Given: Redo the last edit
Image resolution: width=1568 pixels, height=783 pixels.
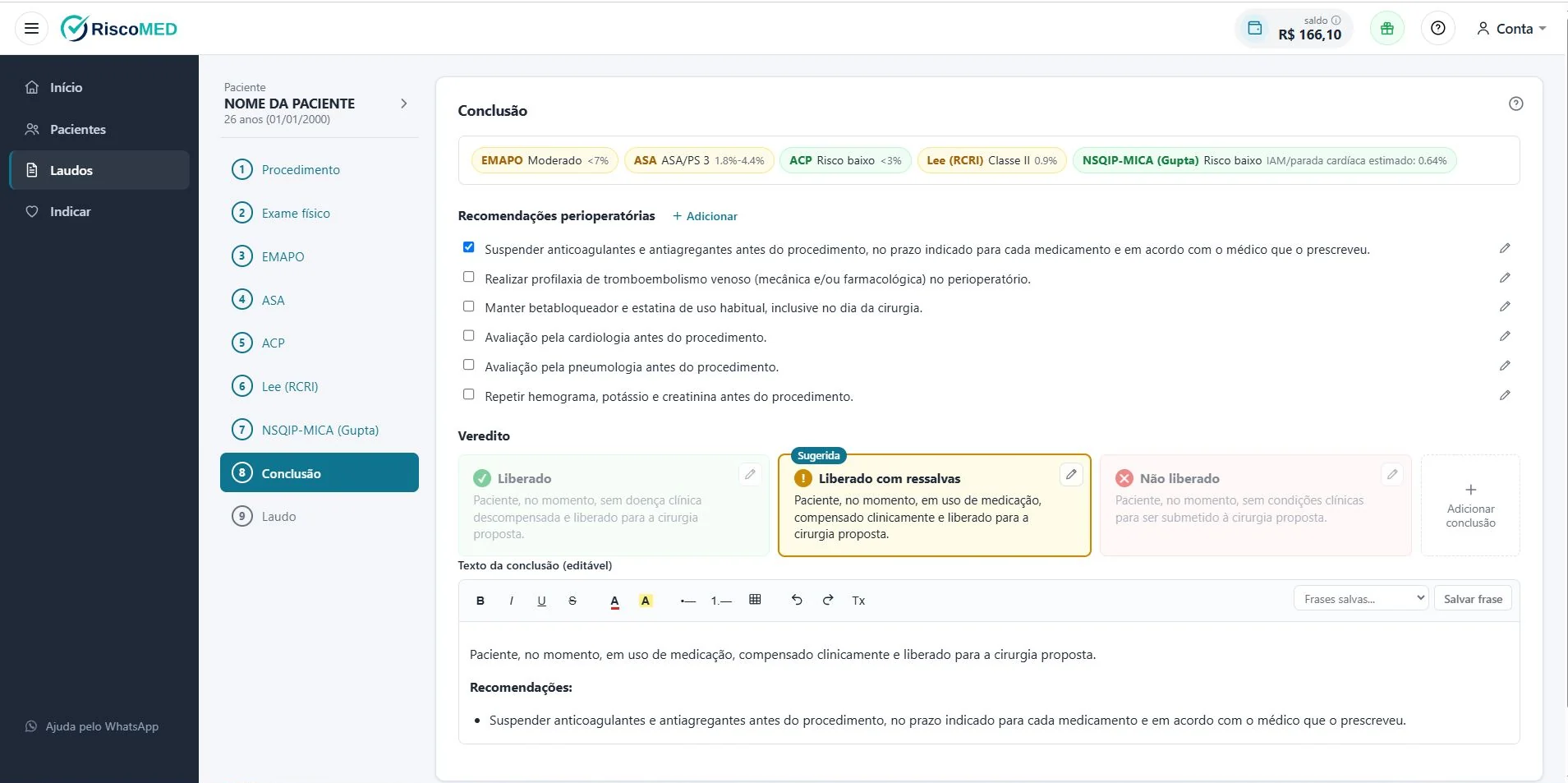Looking at the screenshot, I should [828, 600].
